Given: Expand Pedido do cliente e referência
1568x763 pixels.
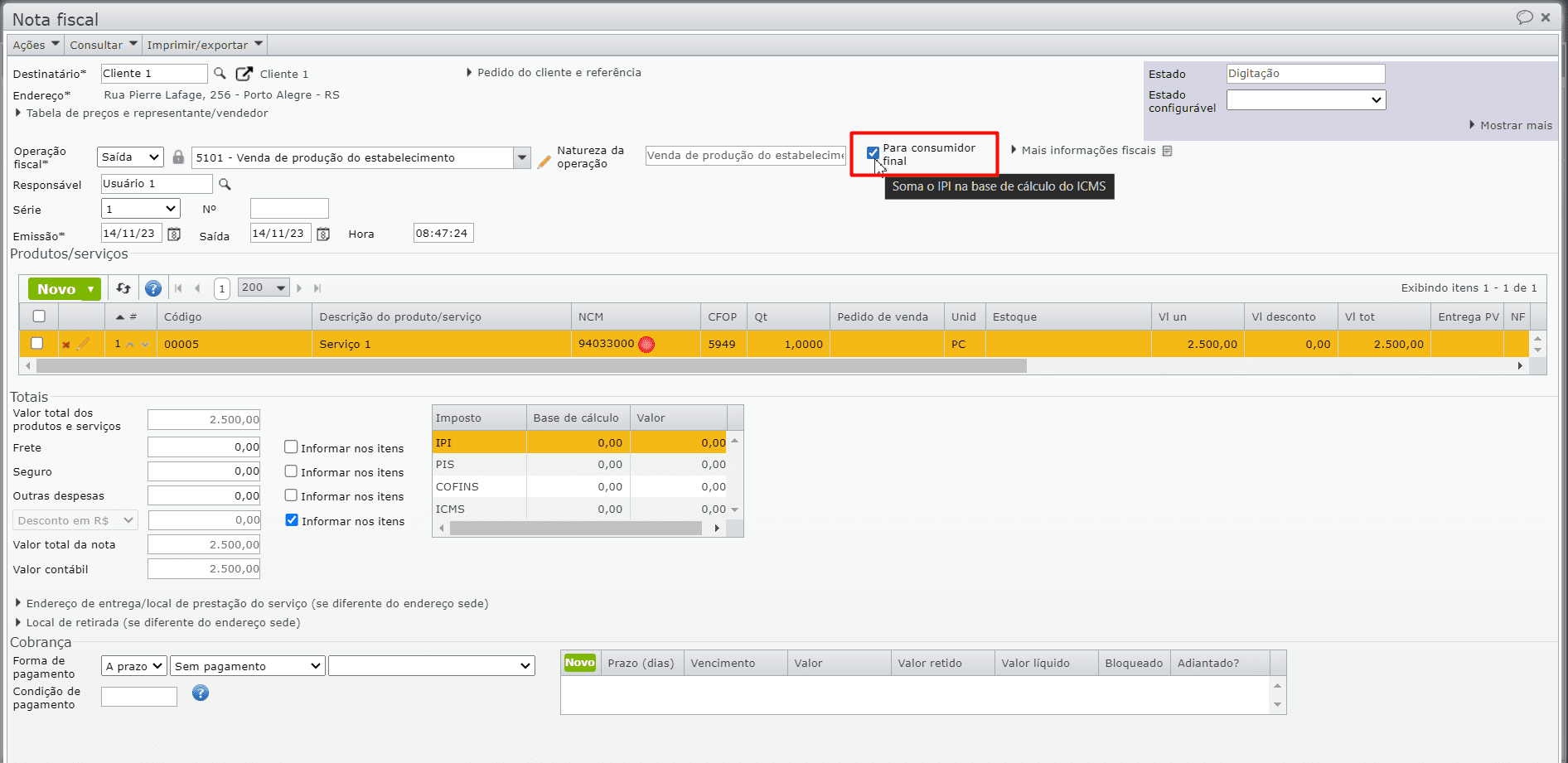Looking at the screenshot, I should pos(554,72).
